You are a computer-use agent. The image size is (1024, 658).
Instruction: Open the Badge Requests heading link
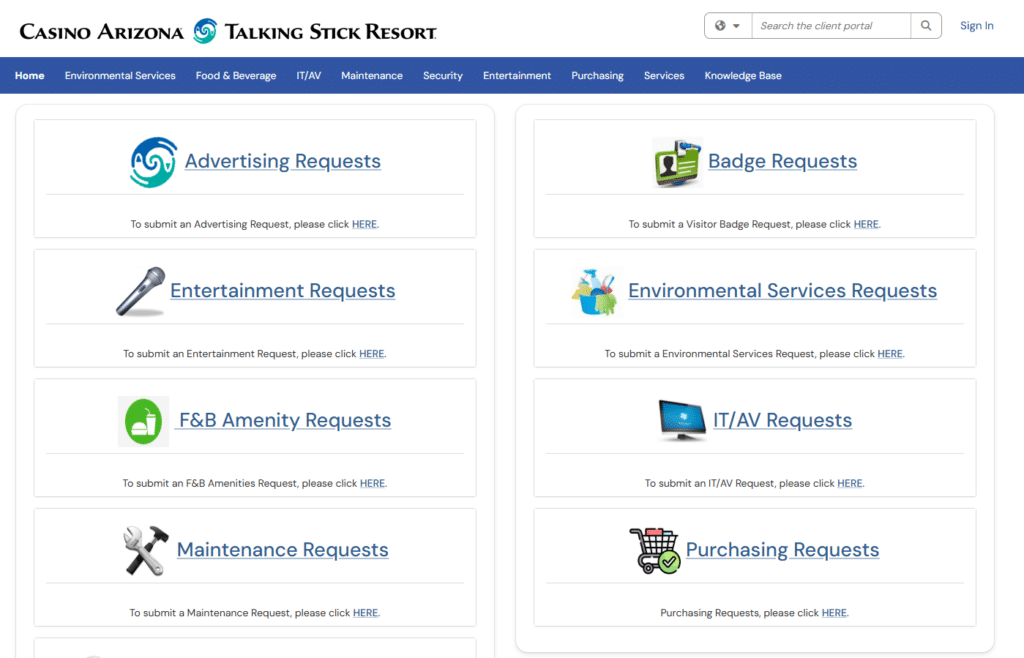(782, 161)
